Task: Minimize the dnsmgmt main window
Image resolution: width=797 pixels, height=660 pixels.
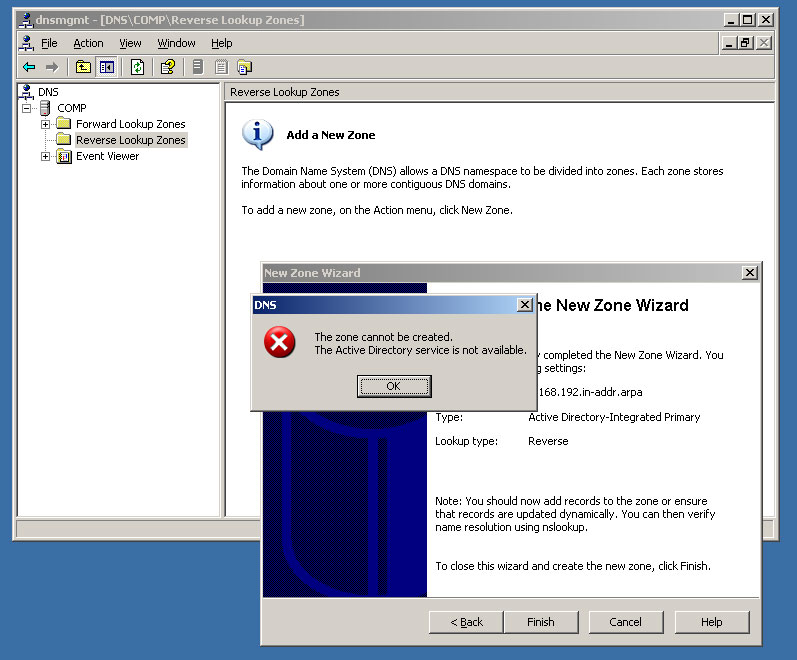Action: click(x=731, y=20)
